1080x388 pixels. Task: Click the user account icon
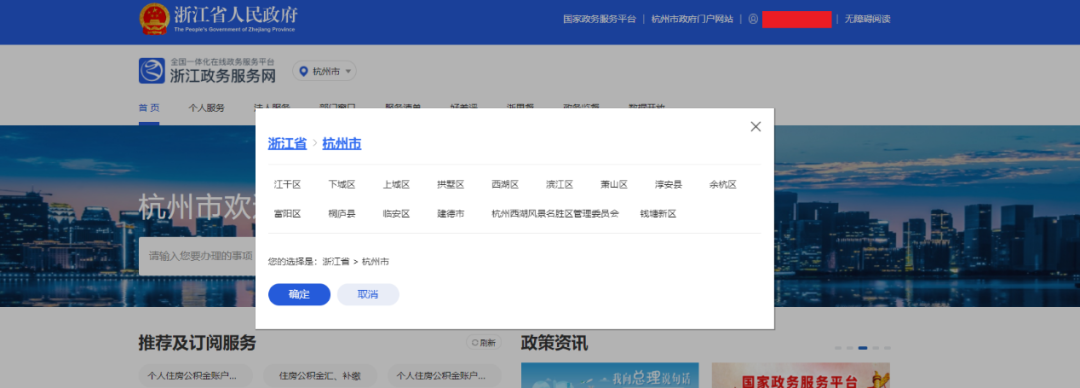pyautogui.click(x=753, y=19)
